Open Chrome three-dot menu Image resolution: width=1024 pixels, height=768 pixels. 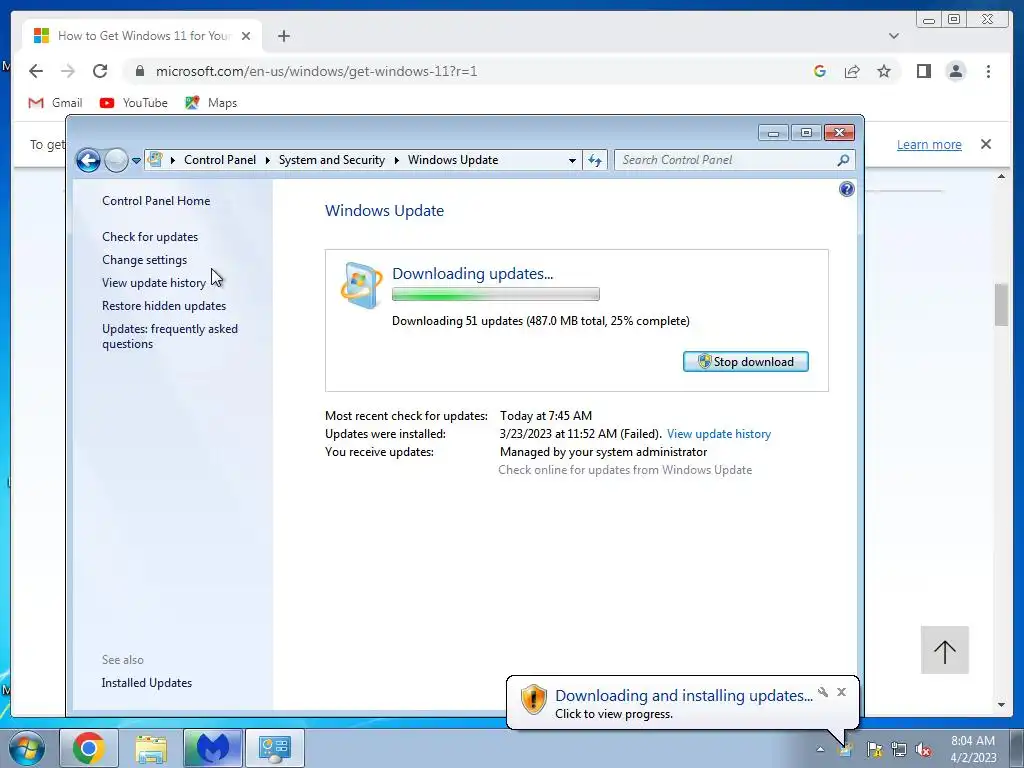(x=988, y=71)
